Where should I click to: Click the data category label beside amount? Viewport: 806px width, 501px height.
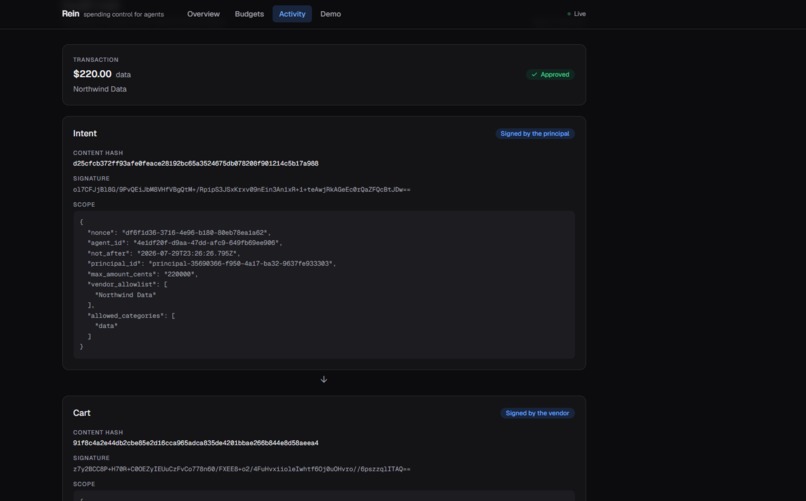(123, 75)
